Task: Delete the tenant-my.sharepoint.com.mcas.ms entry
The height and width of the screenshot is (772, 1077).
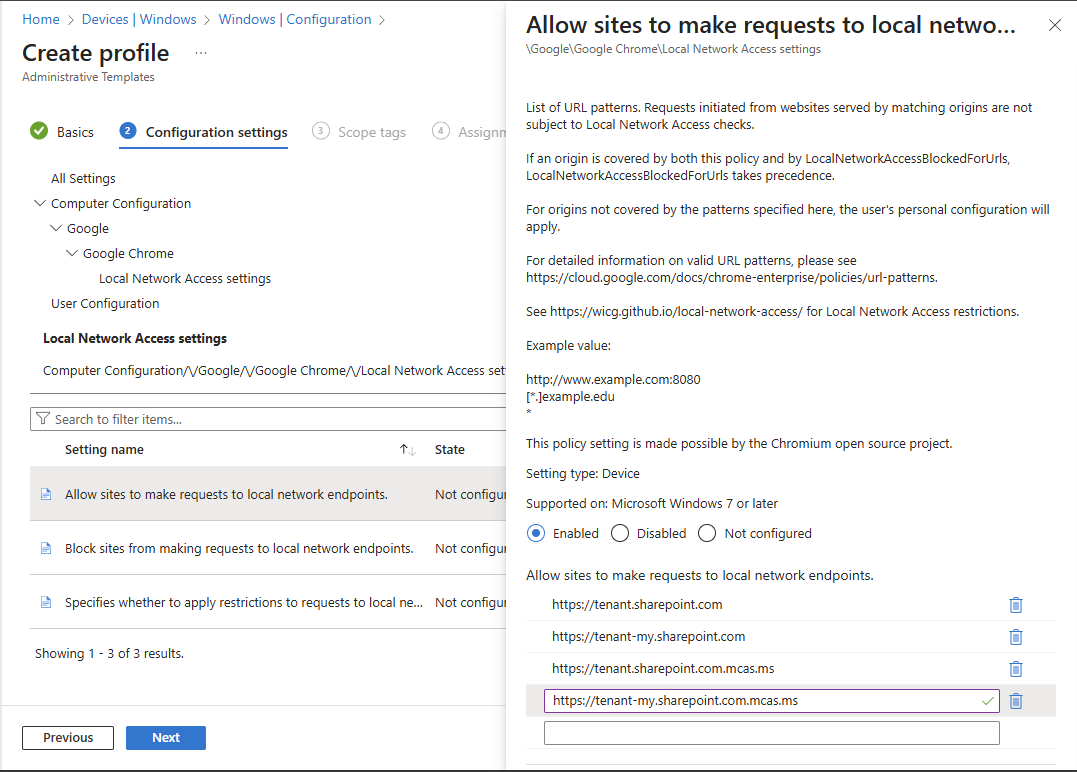Action: [x=1015, y=701]
